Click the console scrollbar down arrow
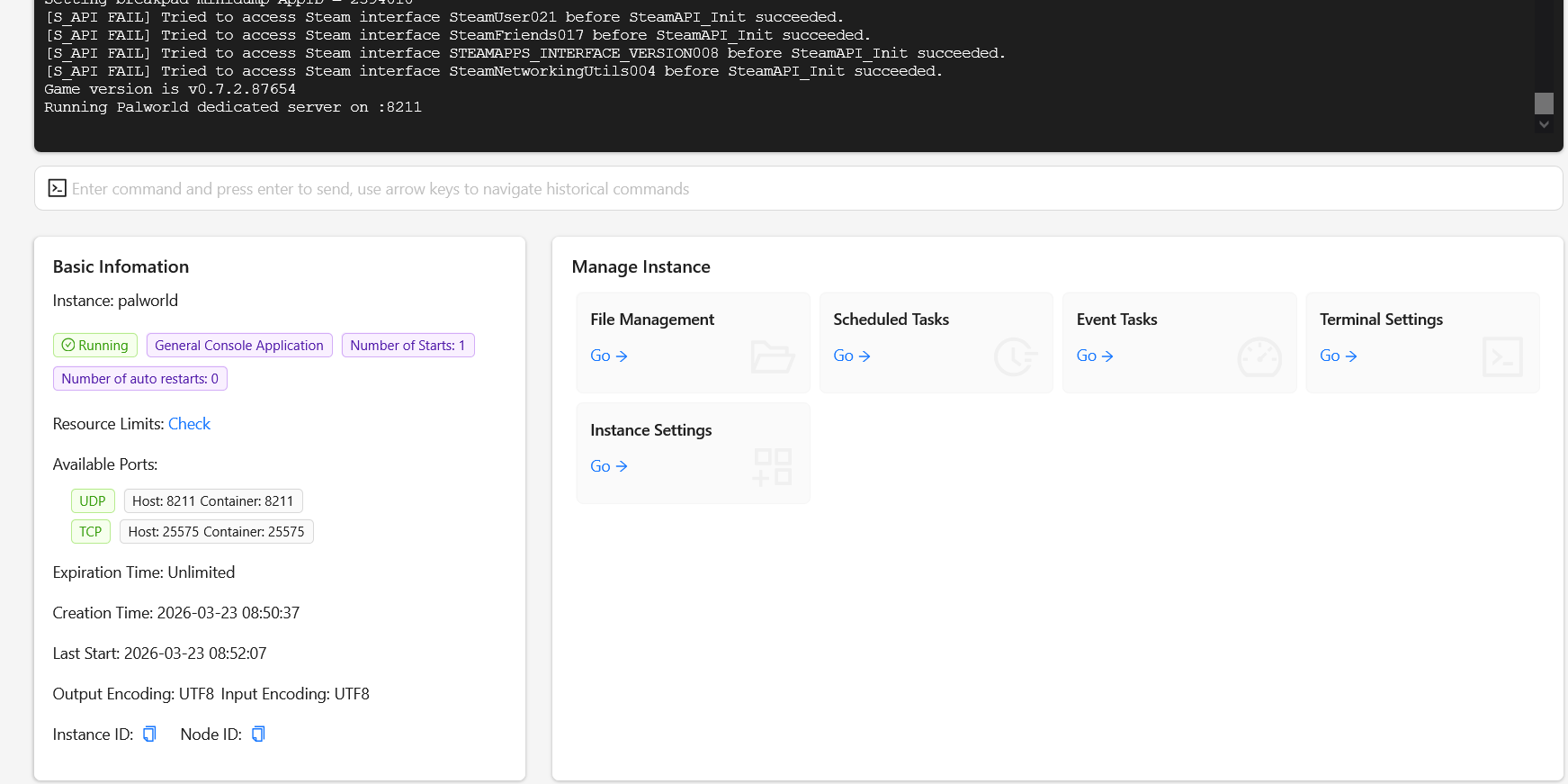Viewport: 1568px width, 784px height. pyautogui.click(x=1544, y=124)
